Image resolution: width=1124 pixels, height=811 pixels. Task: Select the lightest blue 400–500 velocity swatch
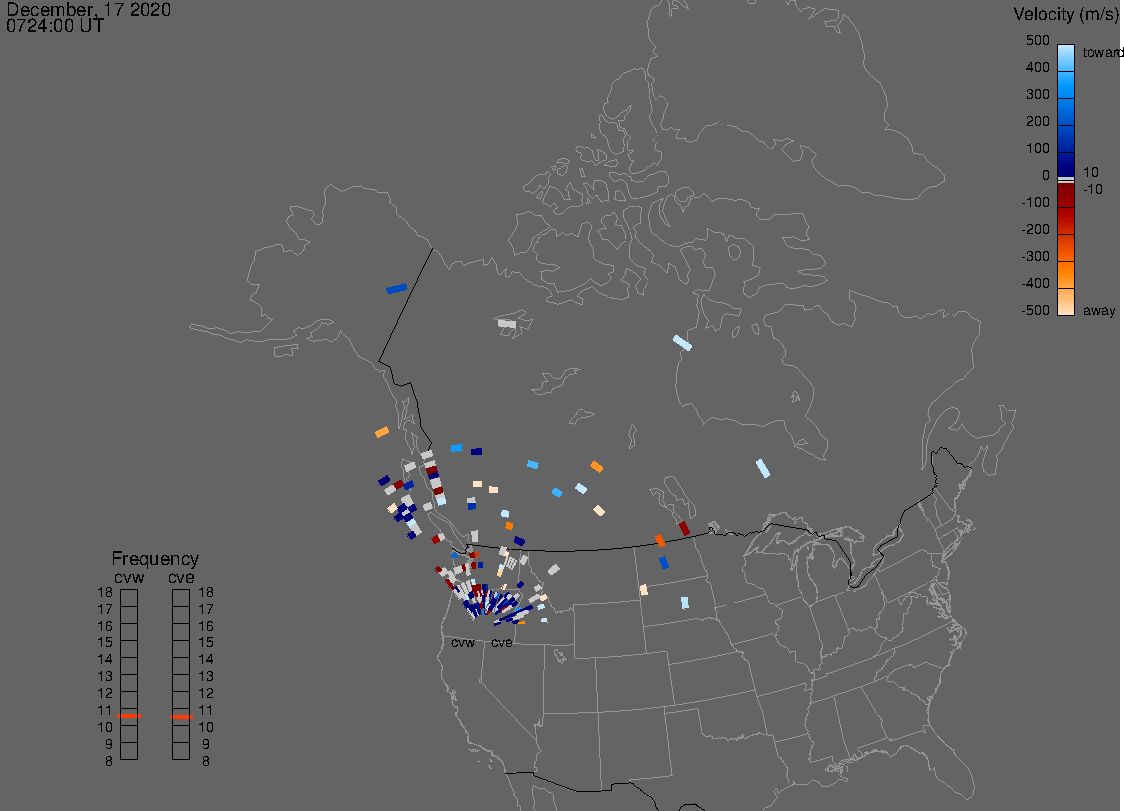(x=1066, y=58)
